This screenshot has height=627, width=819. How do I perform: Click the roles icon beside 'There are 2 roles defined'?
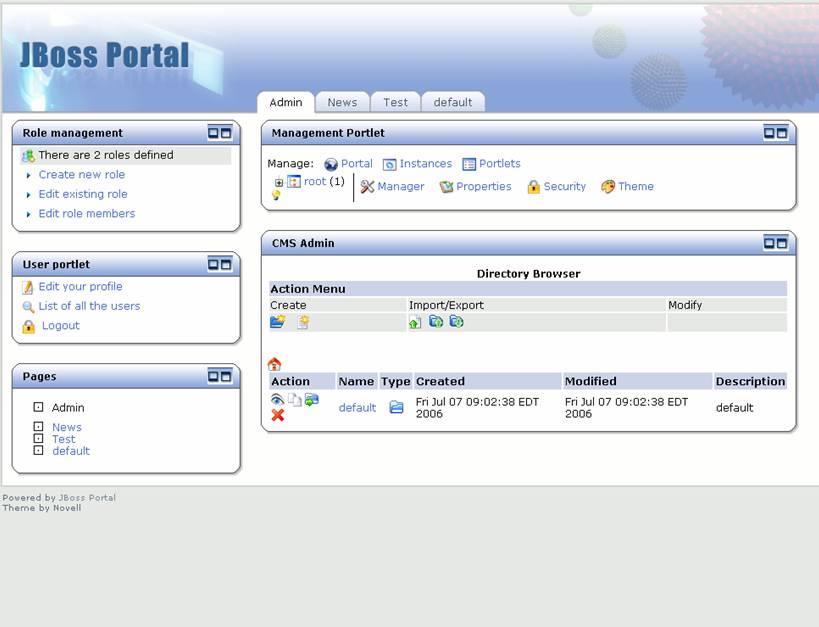point(28,156)
